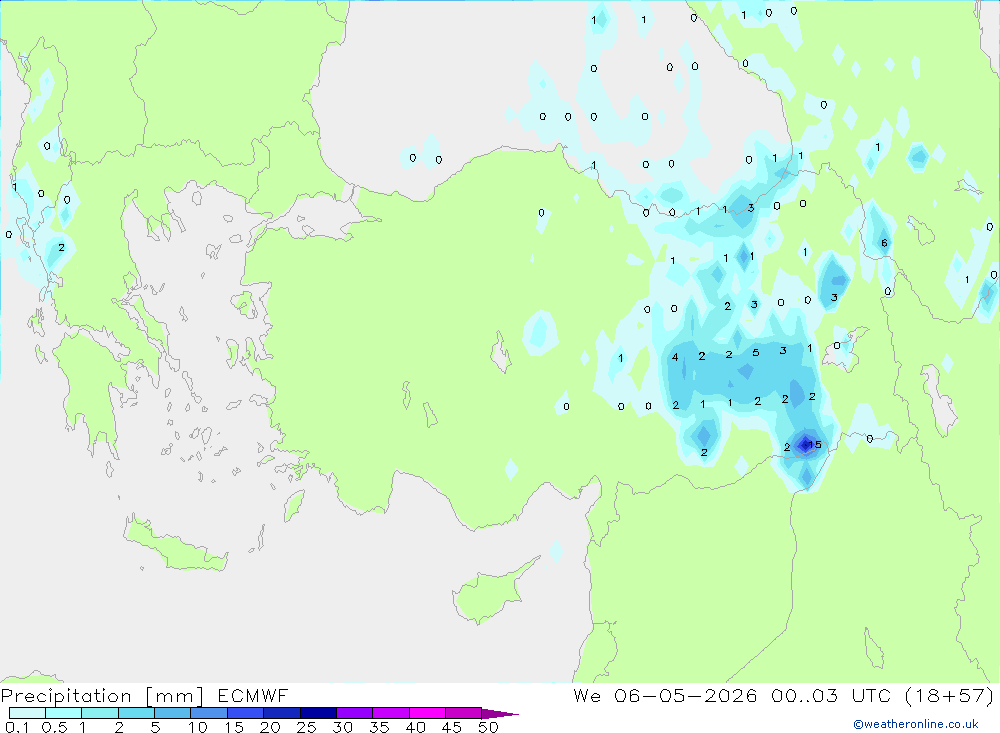Click the '00..03 UTC' time range text

(x=831, y=696)
